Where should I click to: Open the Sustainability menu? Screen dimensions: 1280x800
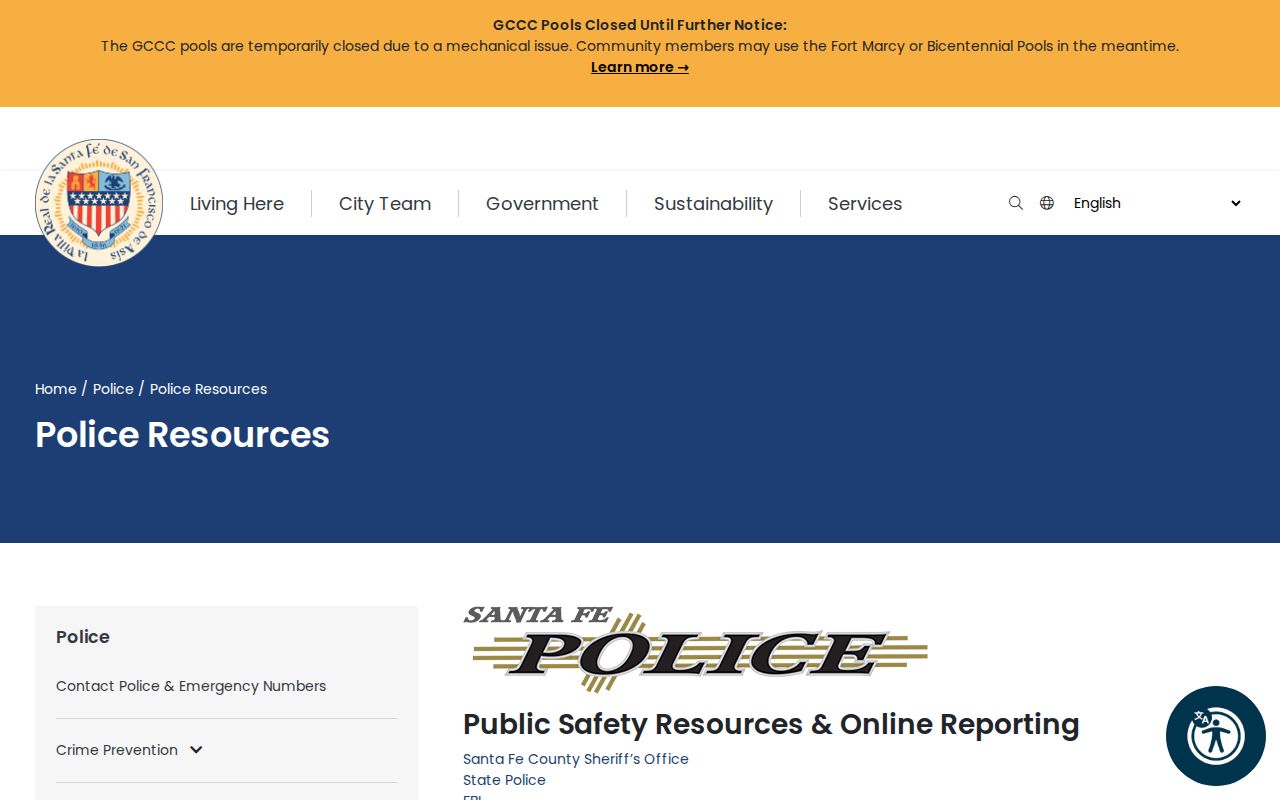click(713, 204)
